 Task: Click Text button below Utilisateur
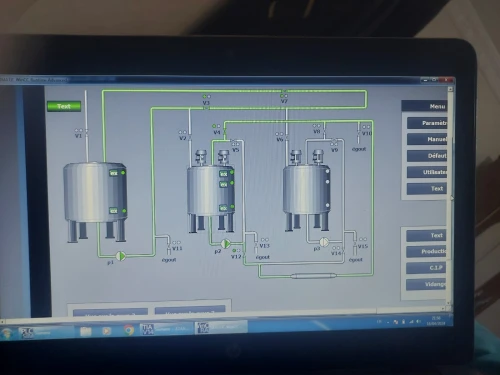point(427,189)
